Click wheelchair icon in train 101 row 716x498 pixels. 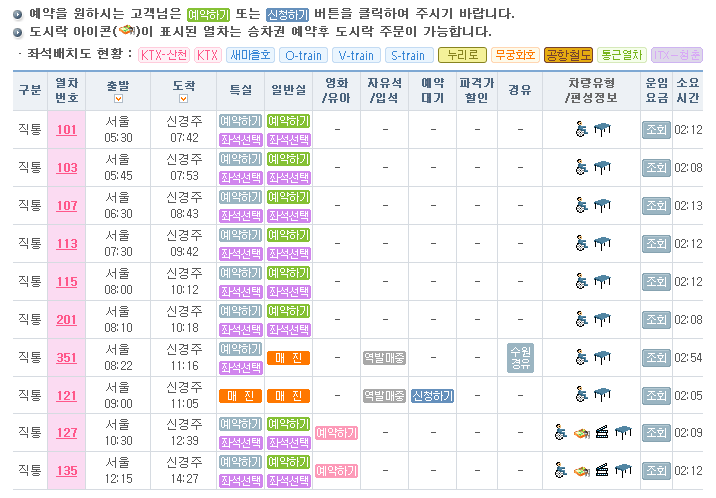pyautogui.click(x=581, y=130)
